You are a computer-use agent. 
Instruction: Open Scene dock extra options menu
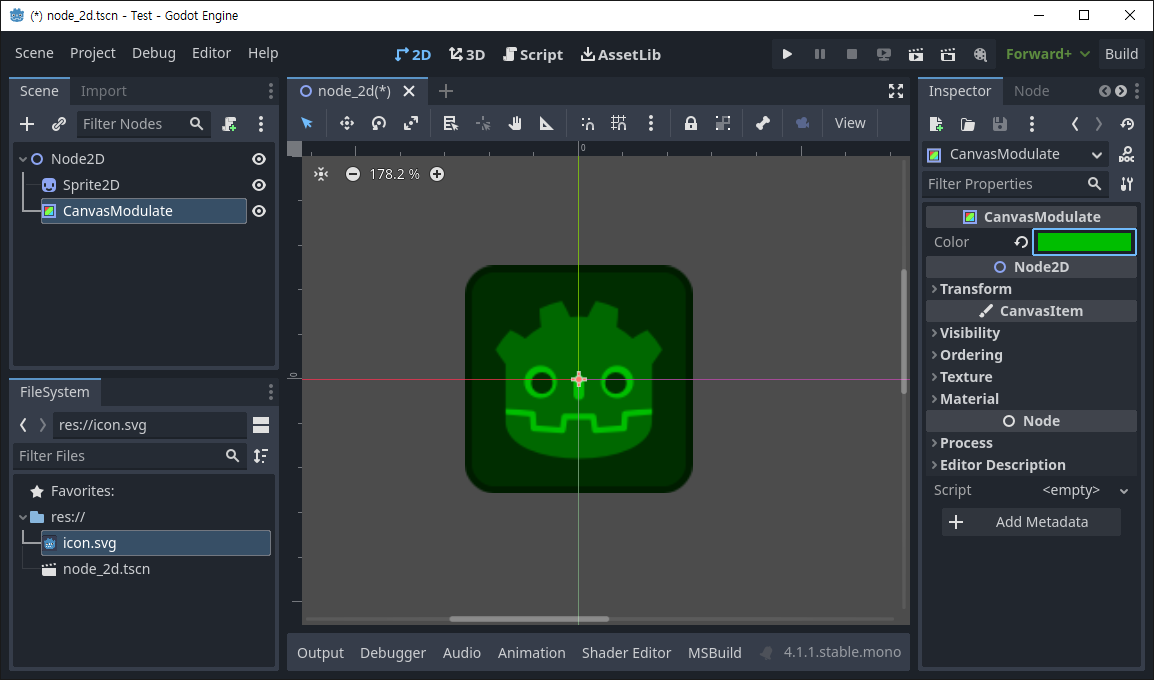(x=261, y=124)
